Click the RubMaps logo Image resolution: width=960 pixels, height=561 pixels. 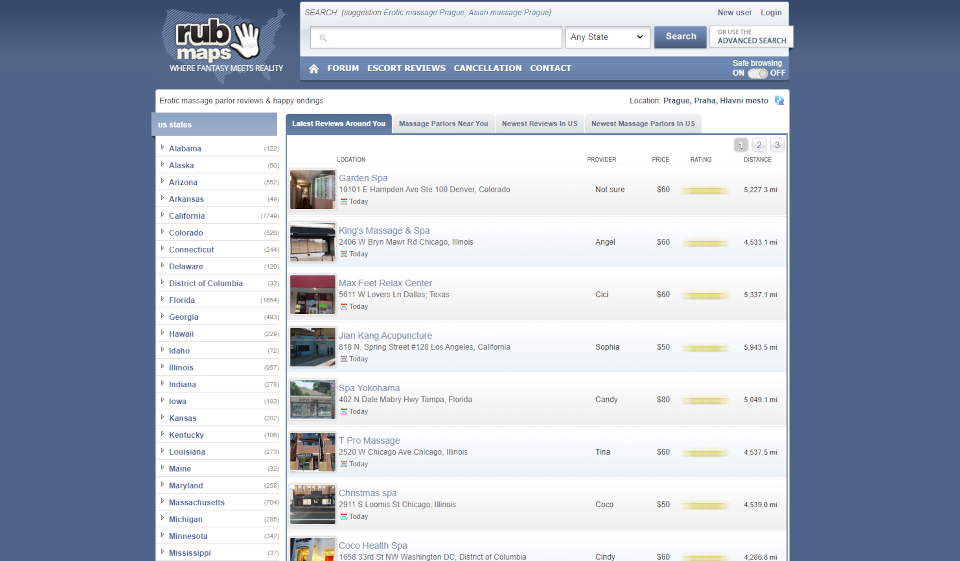(x=217, y=43)
